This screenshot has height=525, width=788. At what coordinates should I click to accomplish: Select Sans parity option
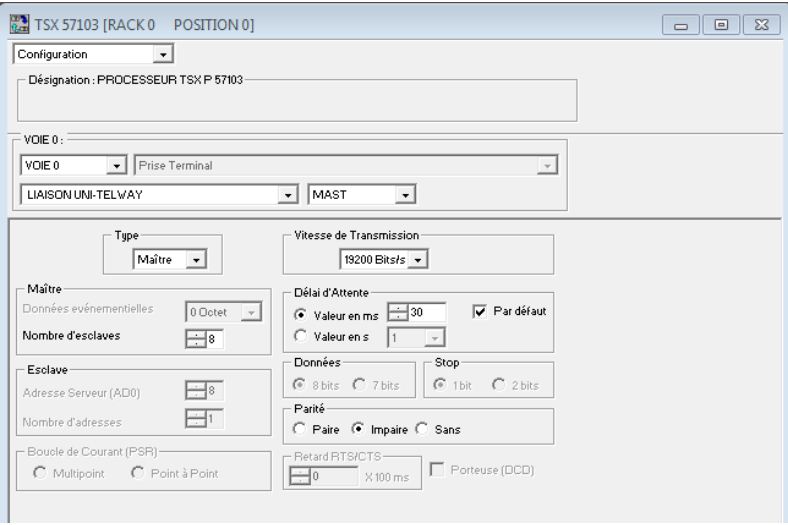(421, 431)
